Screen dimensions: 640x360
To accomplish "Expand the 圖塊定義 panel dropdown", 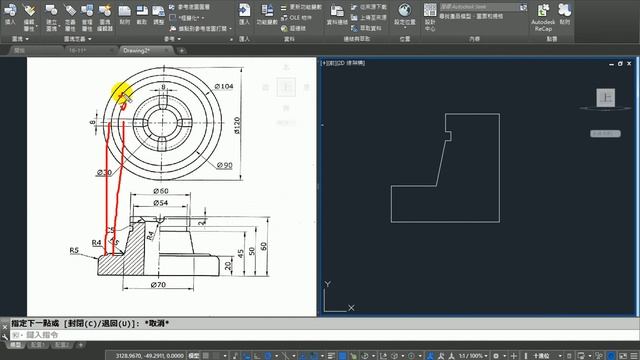I will 78,39.
